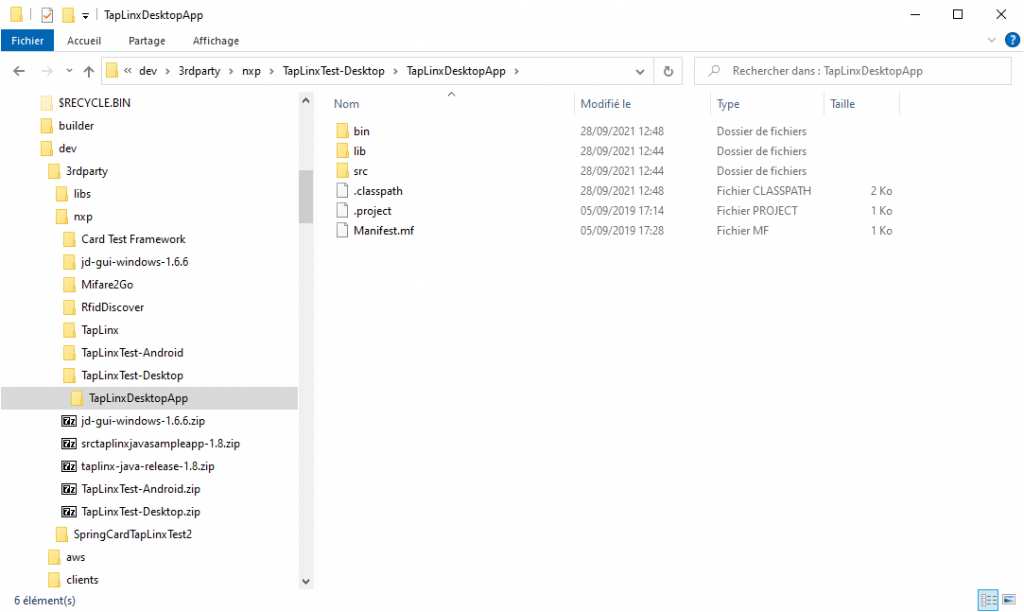1024x612 pixels.
Task: Select the Mifare2Go folder icon
Action: pyautogui.click(x=69, y=285)
